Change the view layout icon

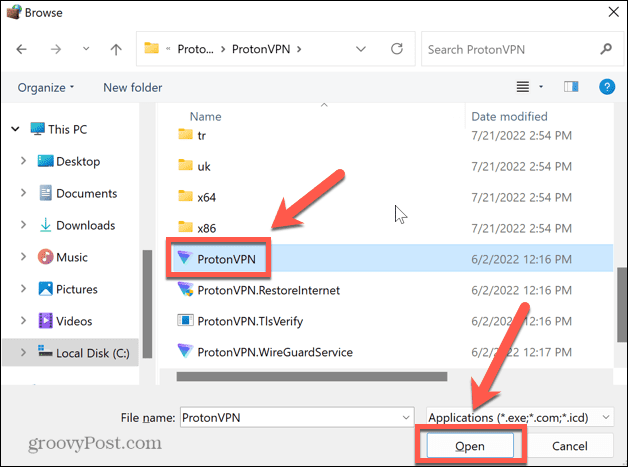523,87
